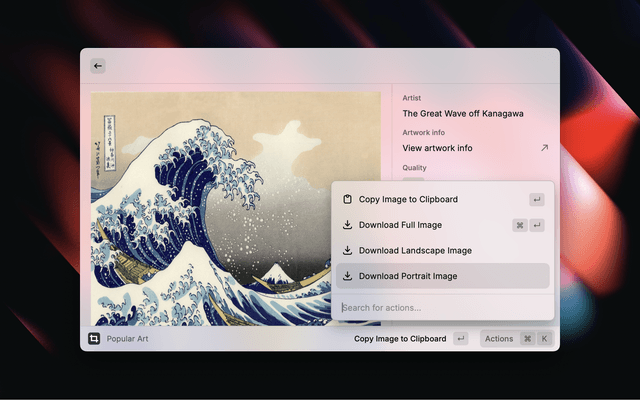Viewport: 640px width, 400px height.
Task: Click the Command key badge beside Actions
Action: click(x=527, y=339)
